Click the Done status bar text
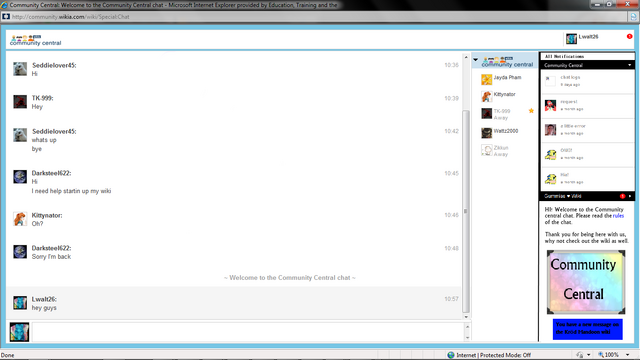Image resolution: width=640 pixels, height=360 pixels. click(7, 355)
